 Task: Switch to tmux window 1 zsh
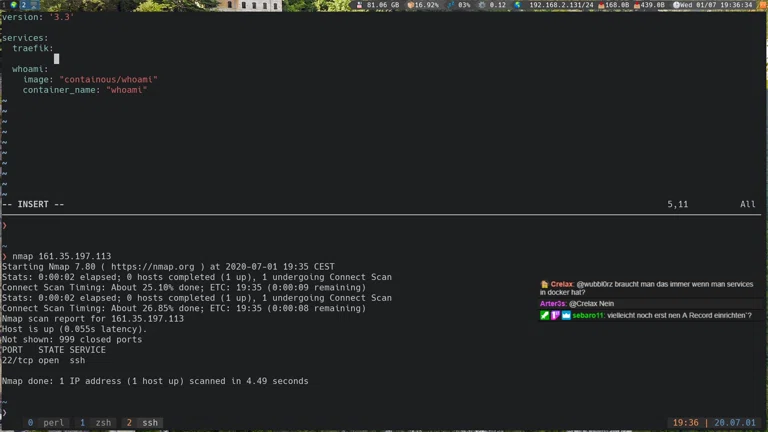click(96, 423)
